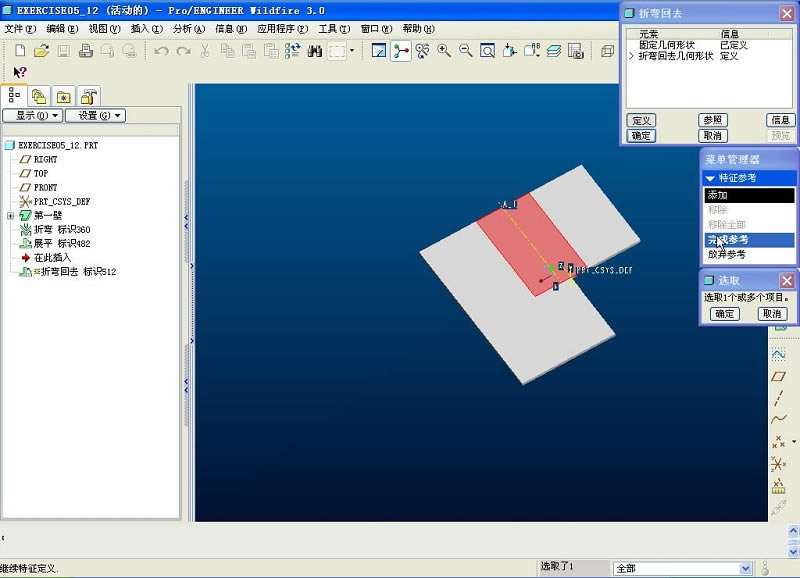Toggle the spin center display button
The height and width of the screenshot is (578, 800).
point(401,51)
